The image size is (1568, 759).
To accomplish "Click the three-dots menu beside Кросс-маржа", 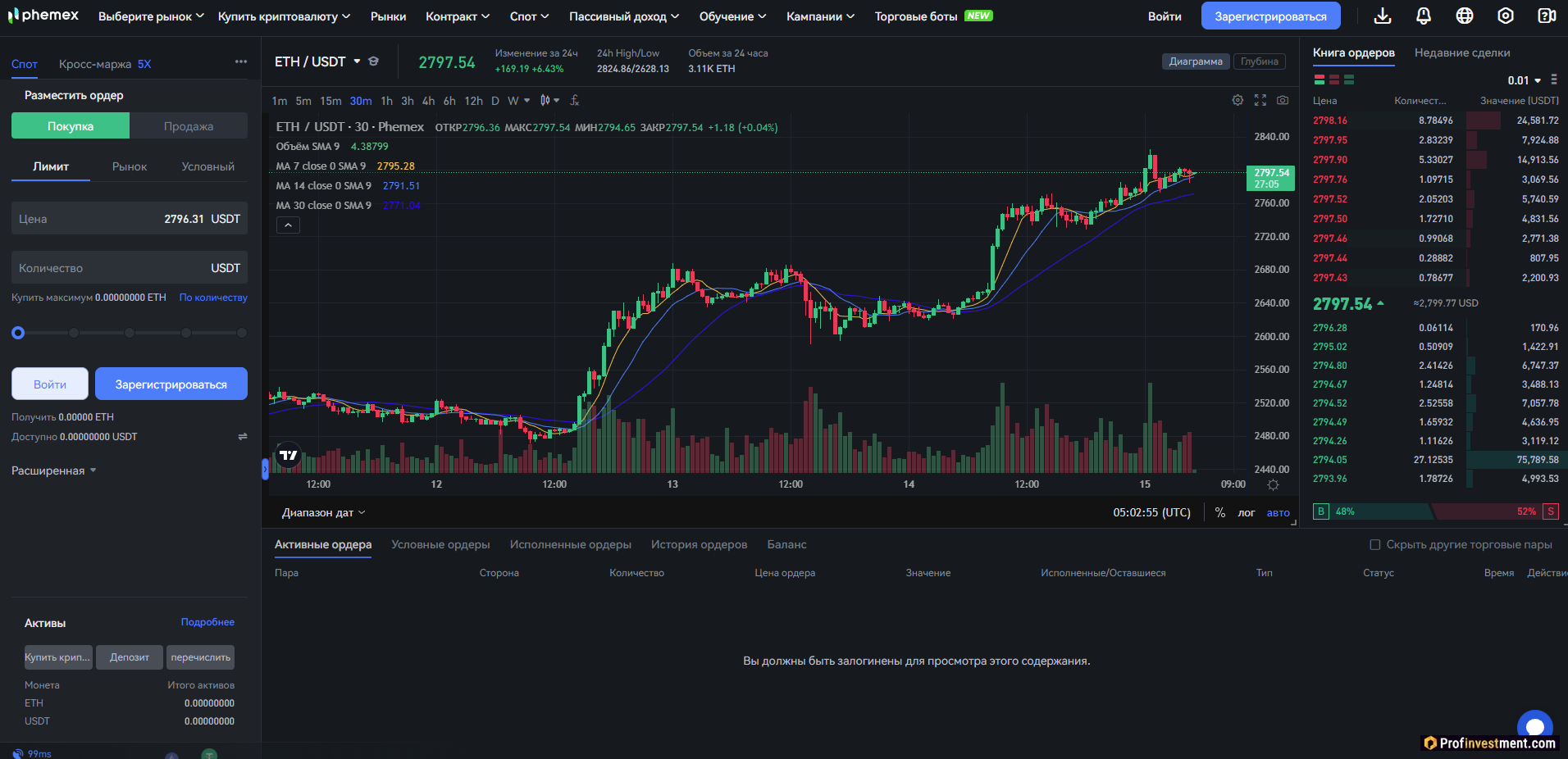I will [x=240, y=61].
